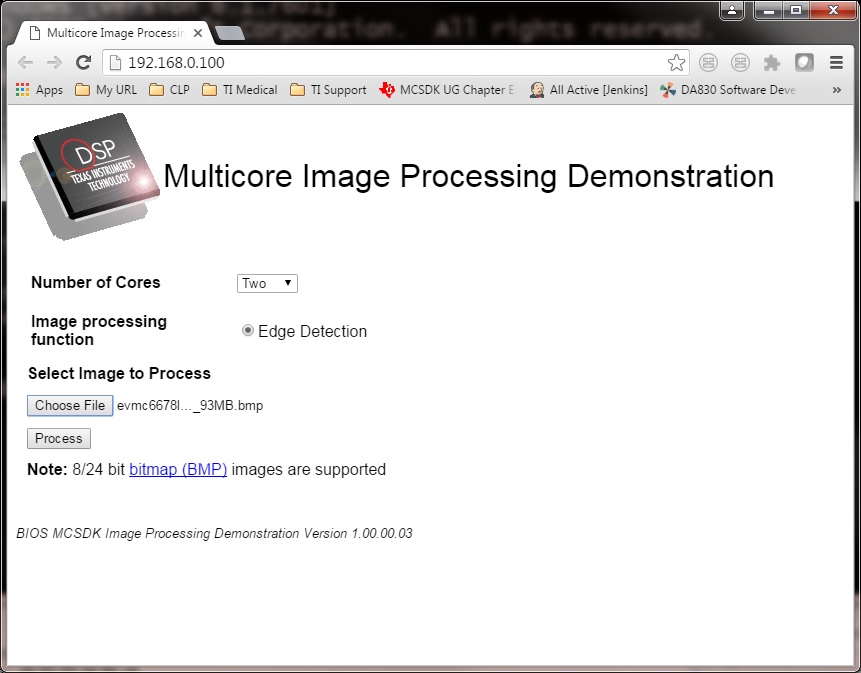The image size is (861, 673).
Task: Click the Chrome user profile icon
Action: pyautogui.click(x=733, y=11)
